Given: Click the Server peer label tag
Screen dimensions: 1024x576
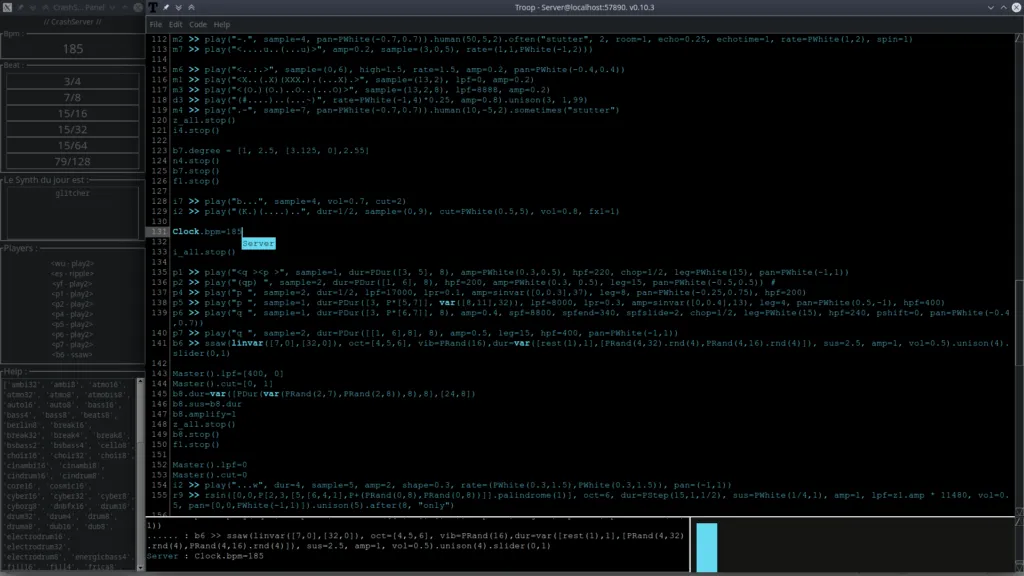Looking at the screenshot, I should tap(259, 244).
